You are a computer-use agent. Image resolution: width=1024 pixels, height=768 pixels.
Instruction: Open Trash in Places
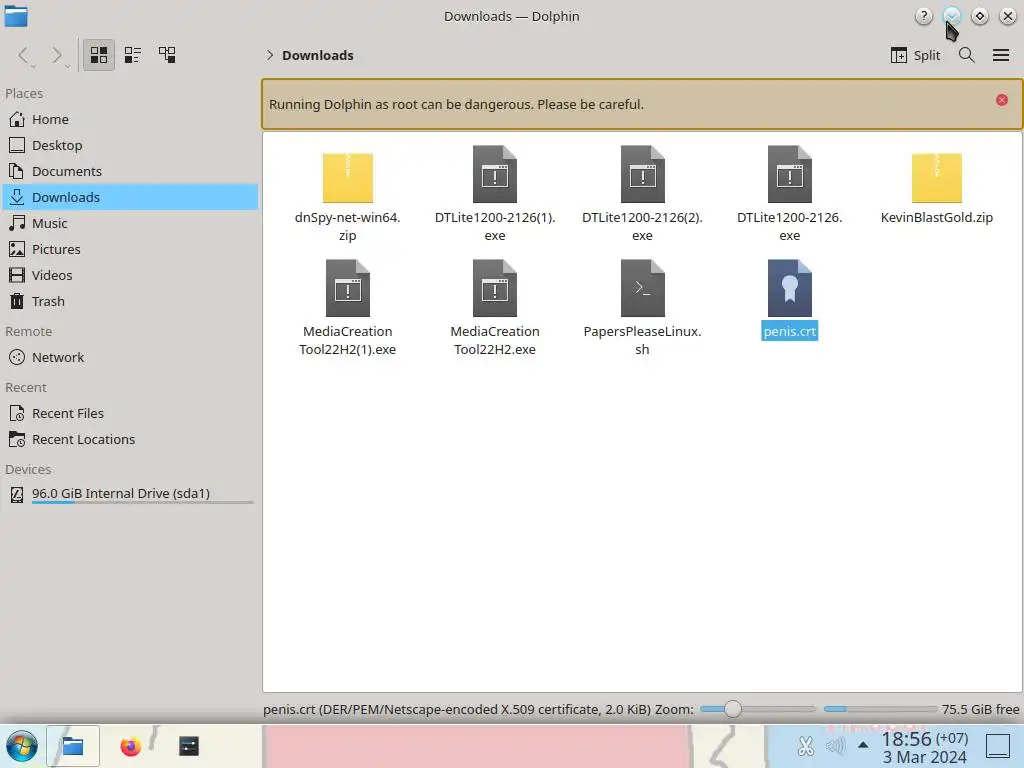(x=129, y=302)
